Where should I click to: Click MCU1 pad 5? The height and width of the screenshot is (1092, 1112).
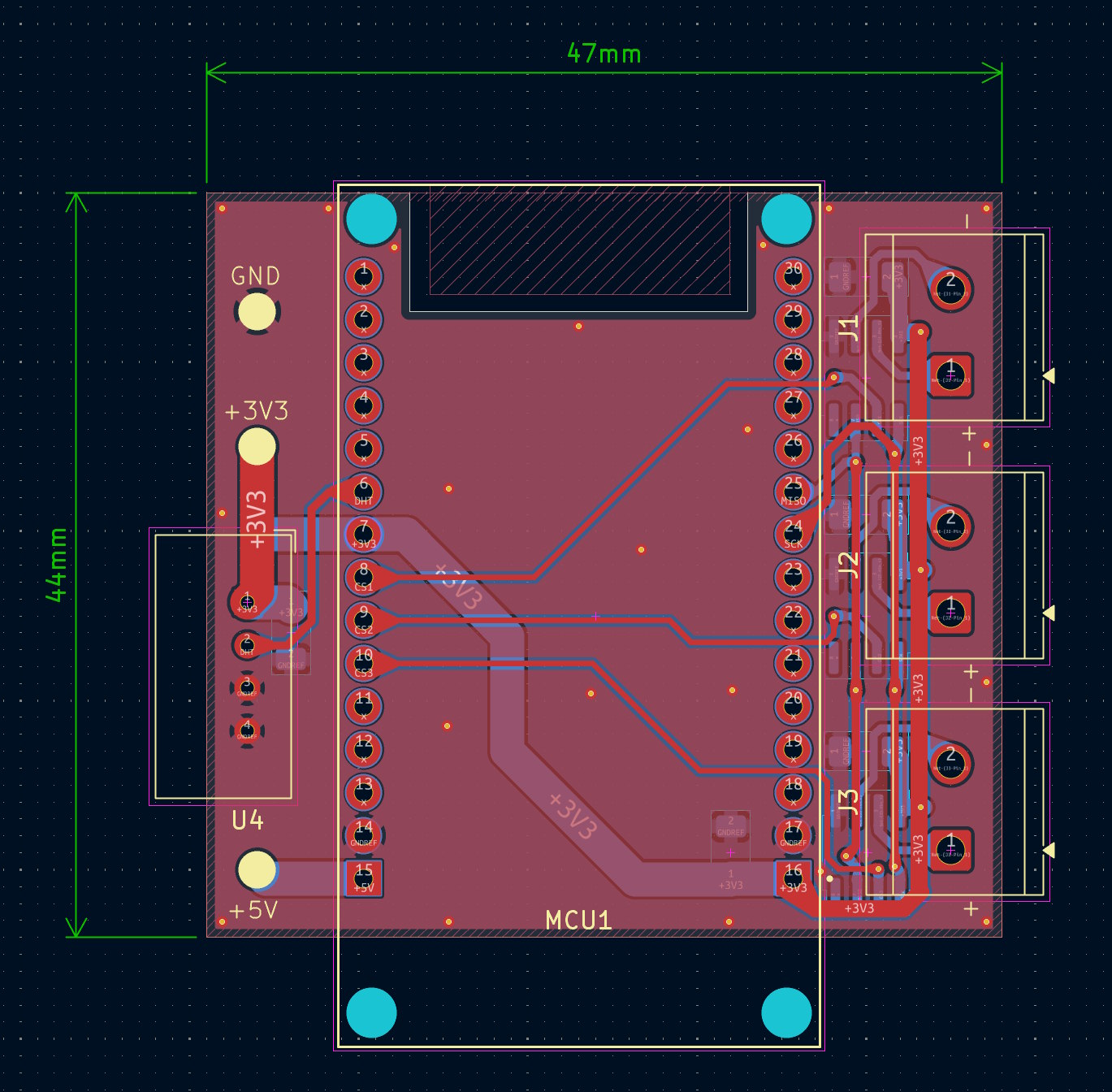pyautogui.click(x=364, y=448)
